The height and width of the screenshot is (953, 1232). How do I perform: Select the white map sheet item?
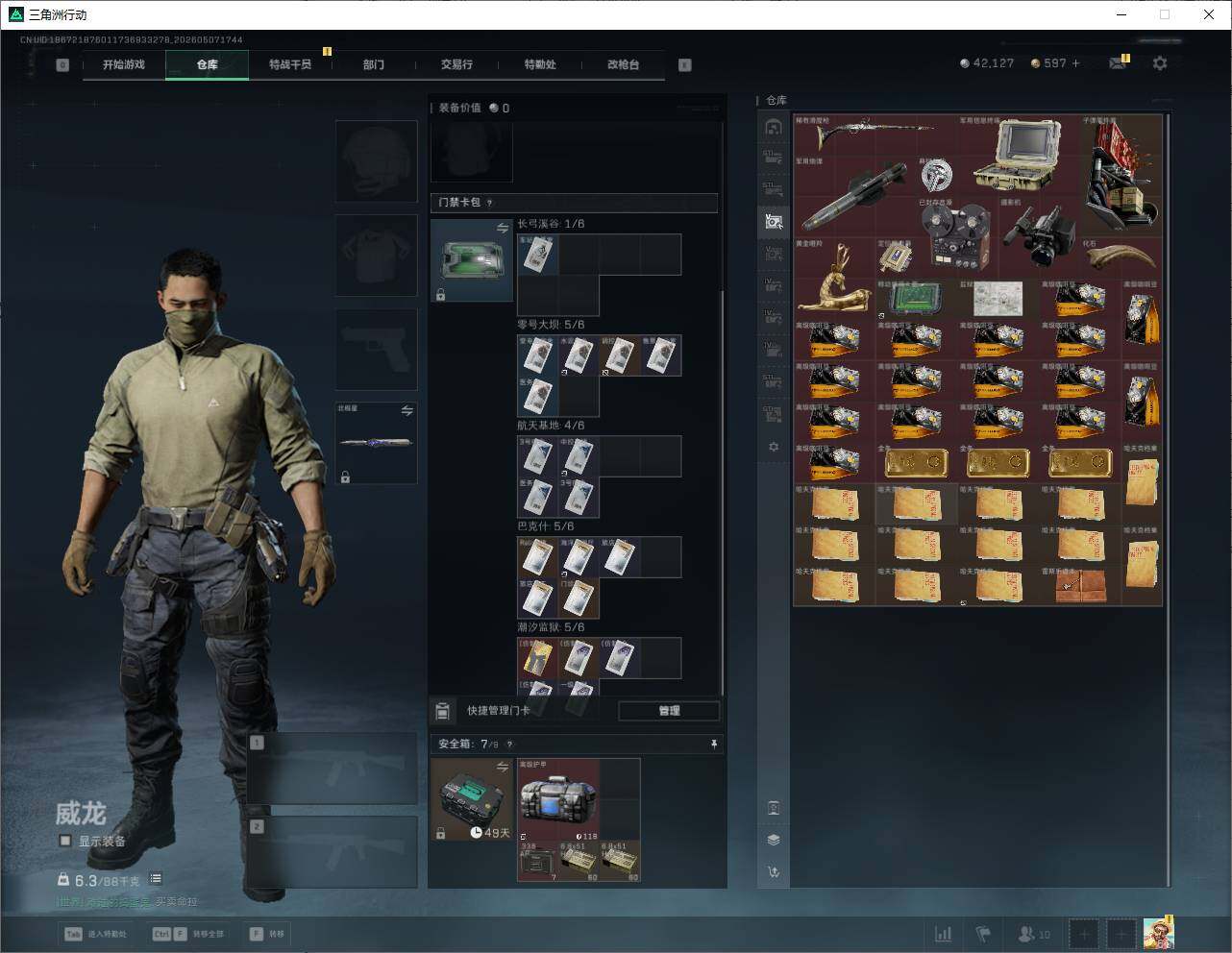point(998,299)
